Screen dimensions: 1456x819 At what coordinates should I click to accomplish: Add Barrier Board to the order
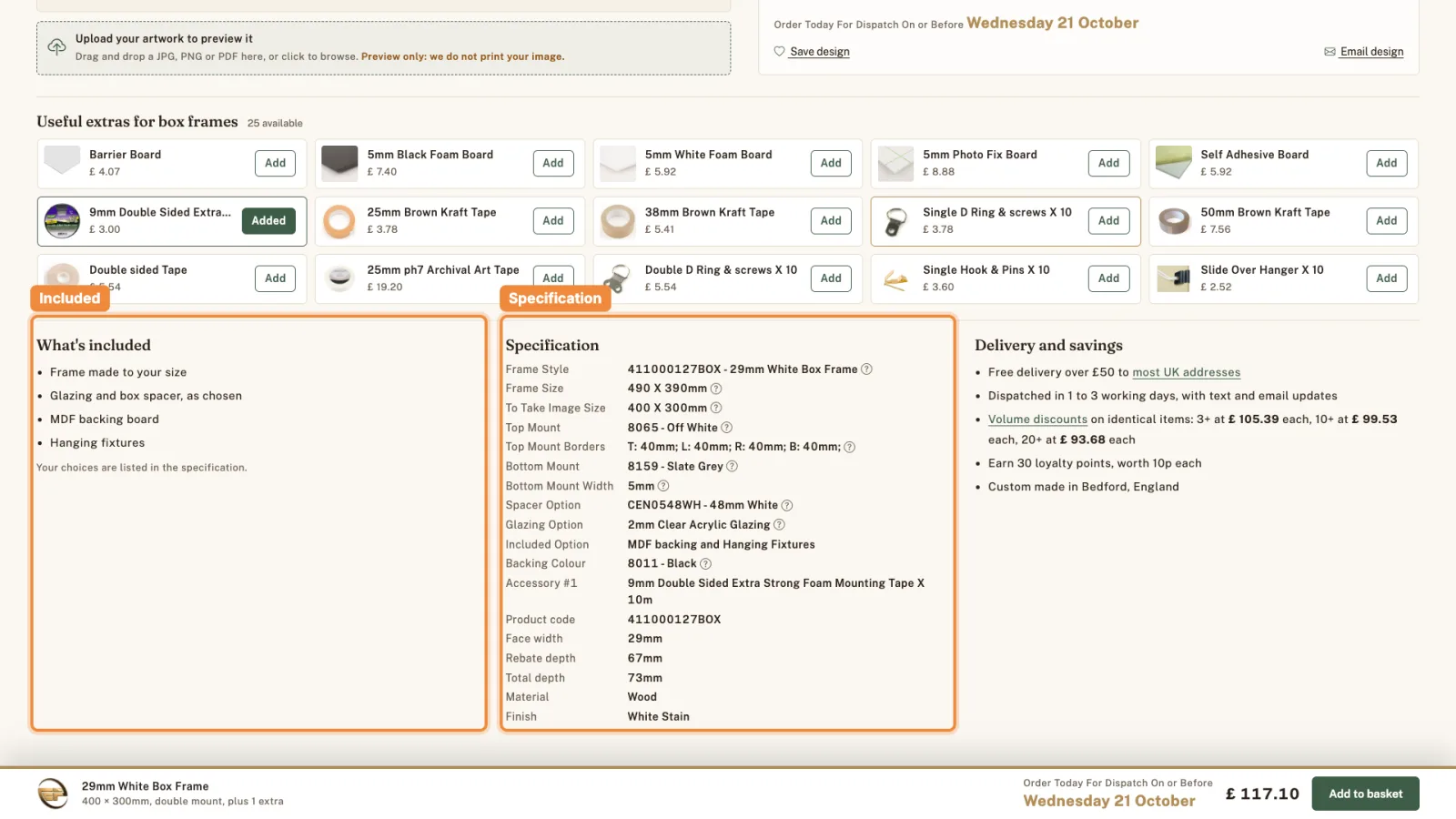[275, 163]
